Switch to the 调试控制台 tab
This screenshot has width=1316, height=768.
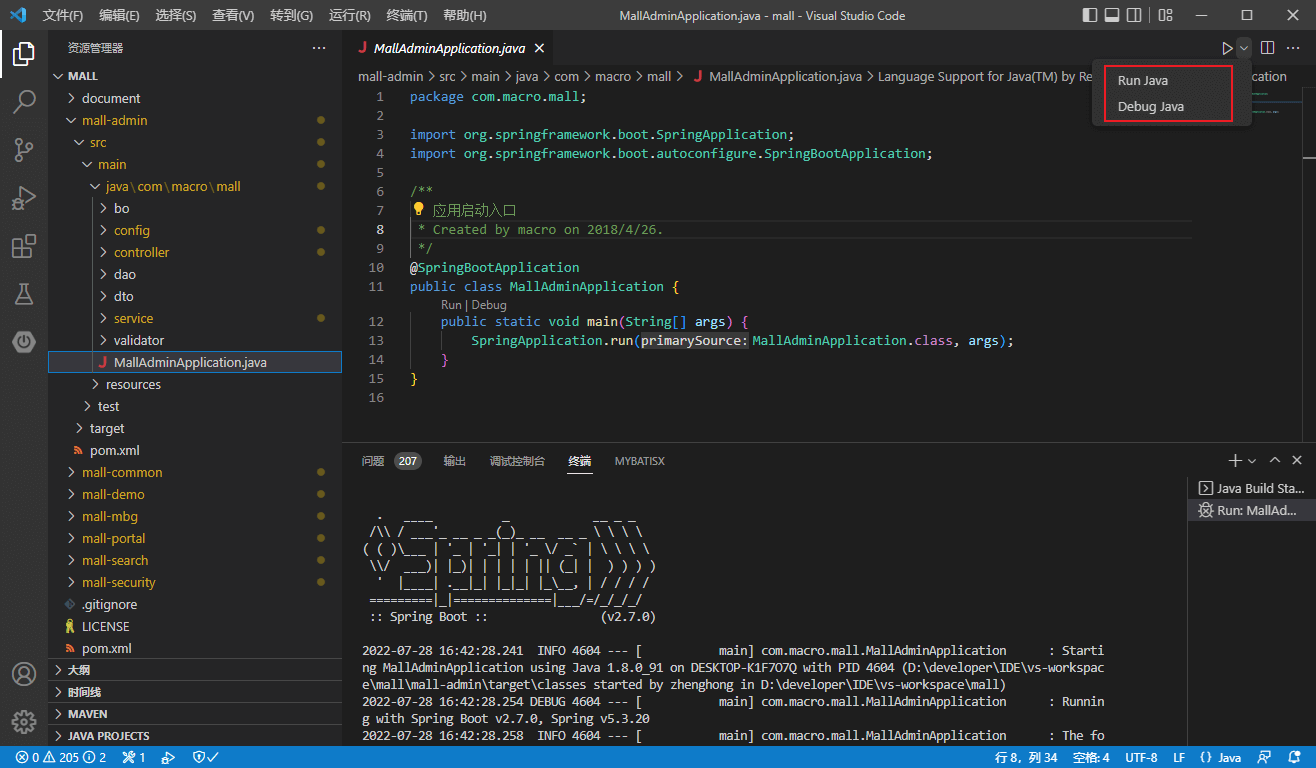click(517, 461)
